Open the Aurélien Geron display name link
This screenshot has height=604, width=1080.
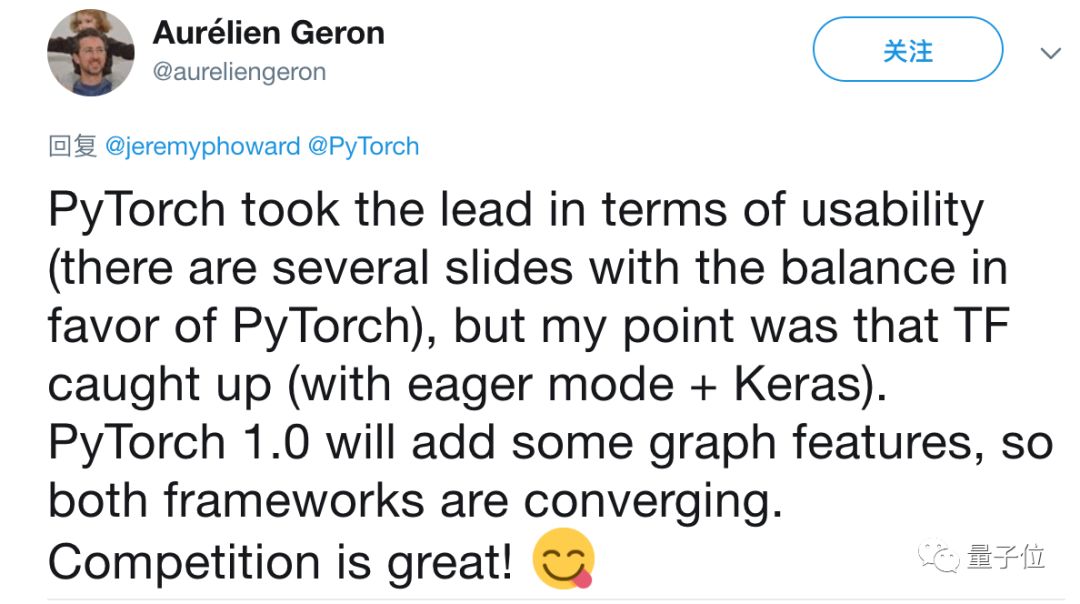coord(268,33)
